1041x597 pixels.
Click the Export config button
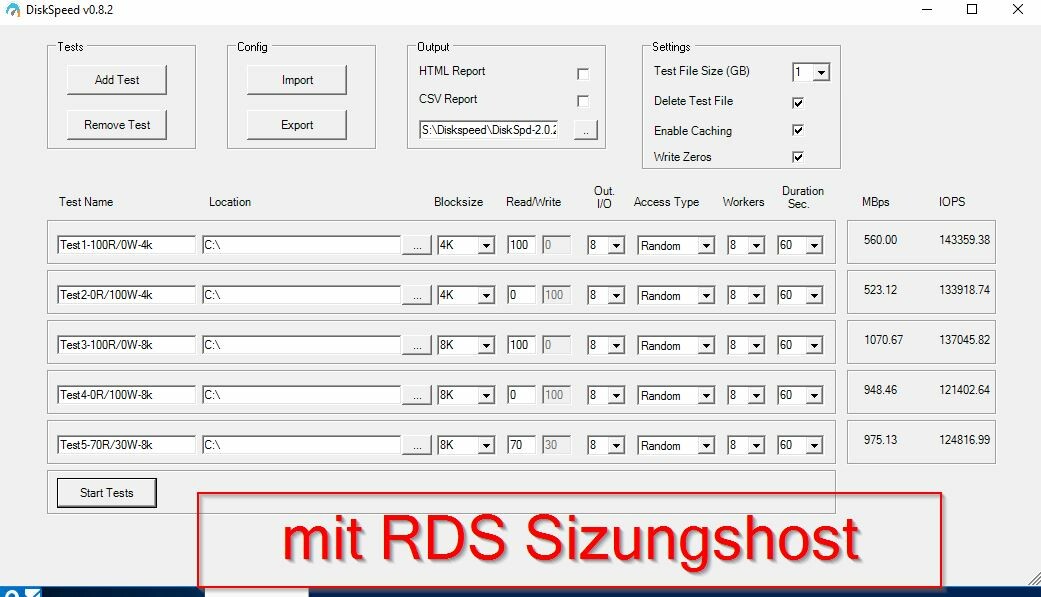297,125
